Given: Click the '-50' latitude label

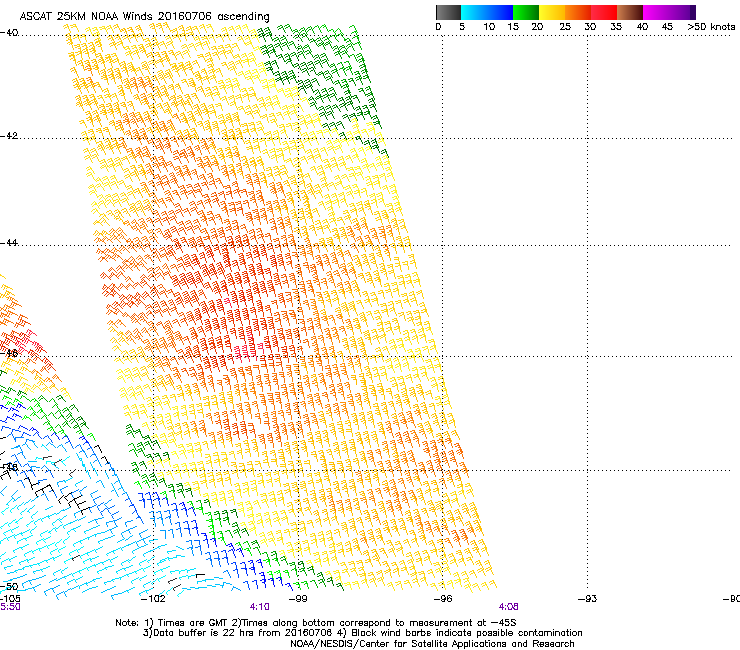Looking at the screenshot, I should (9, 586).
